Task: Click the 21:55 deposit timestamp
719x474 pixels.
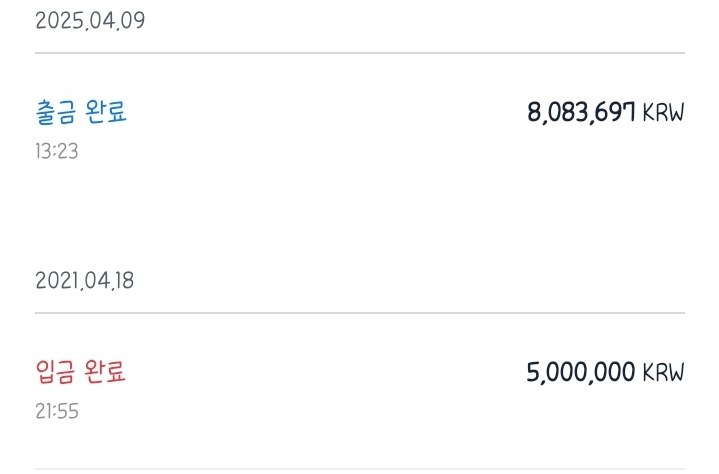Action: [57, 411]
